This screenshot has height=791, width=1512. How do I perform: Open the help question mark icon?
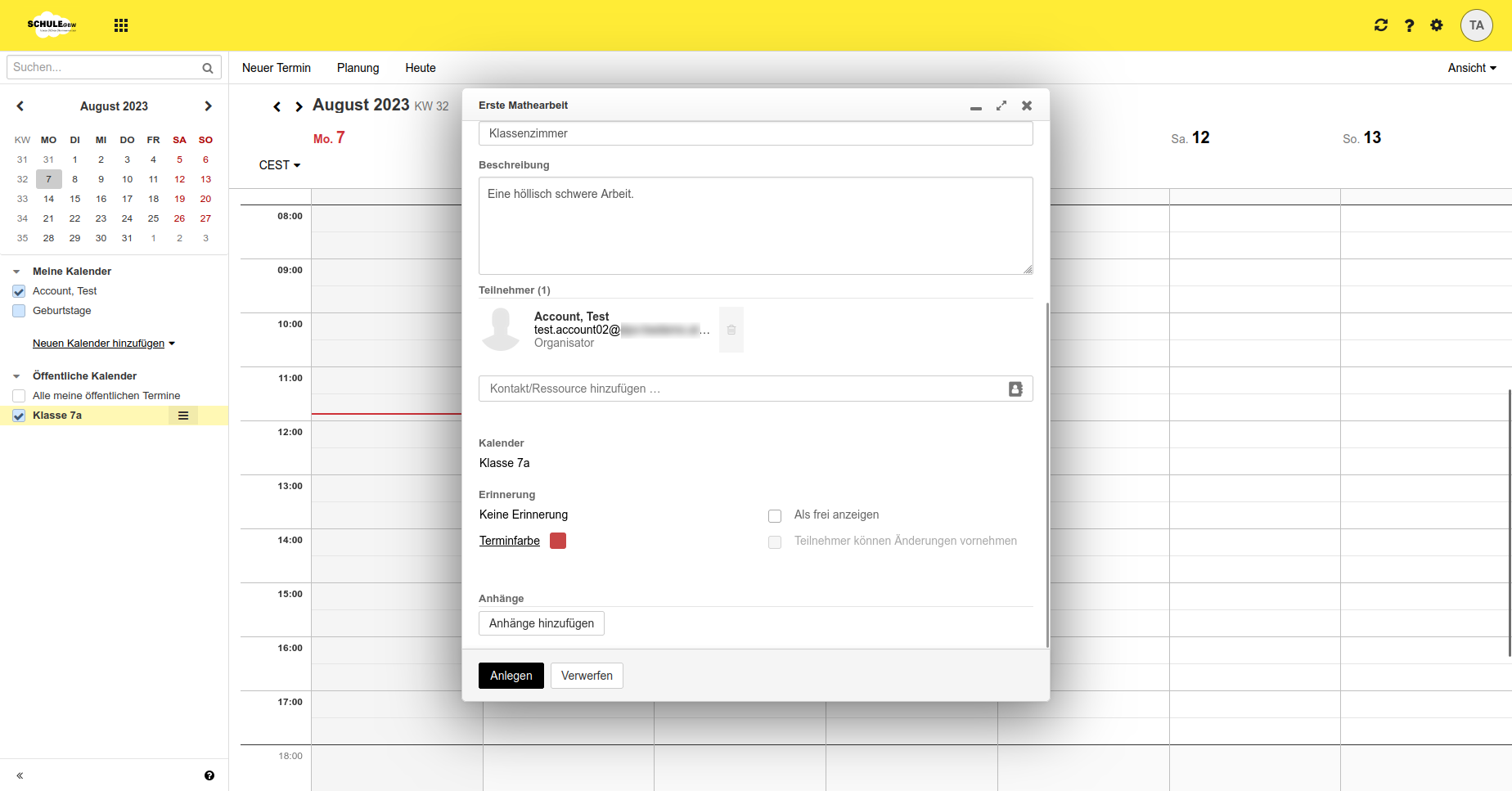tap(1409, 25)
